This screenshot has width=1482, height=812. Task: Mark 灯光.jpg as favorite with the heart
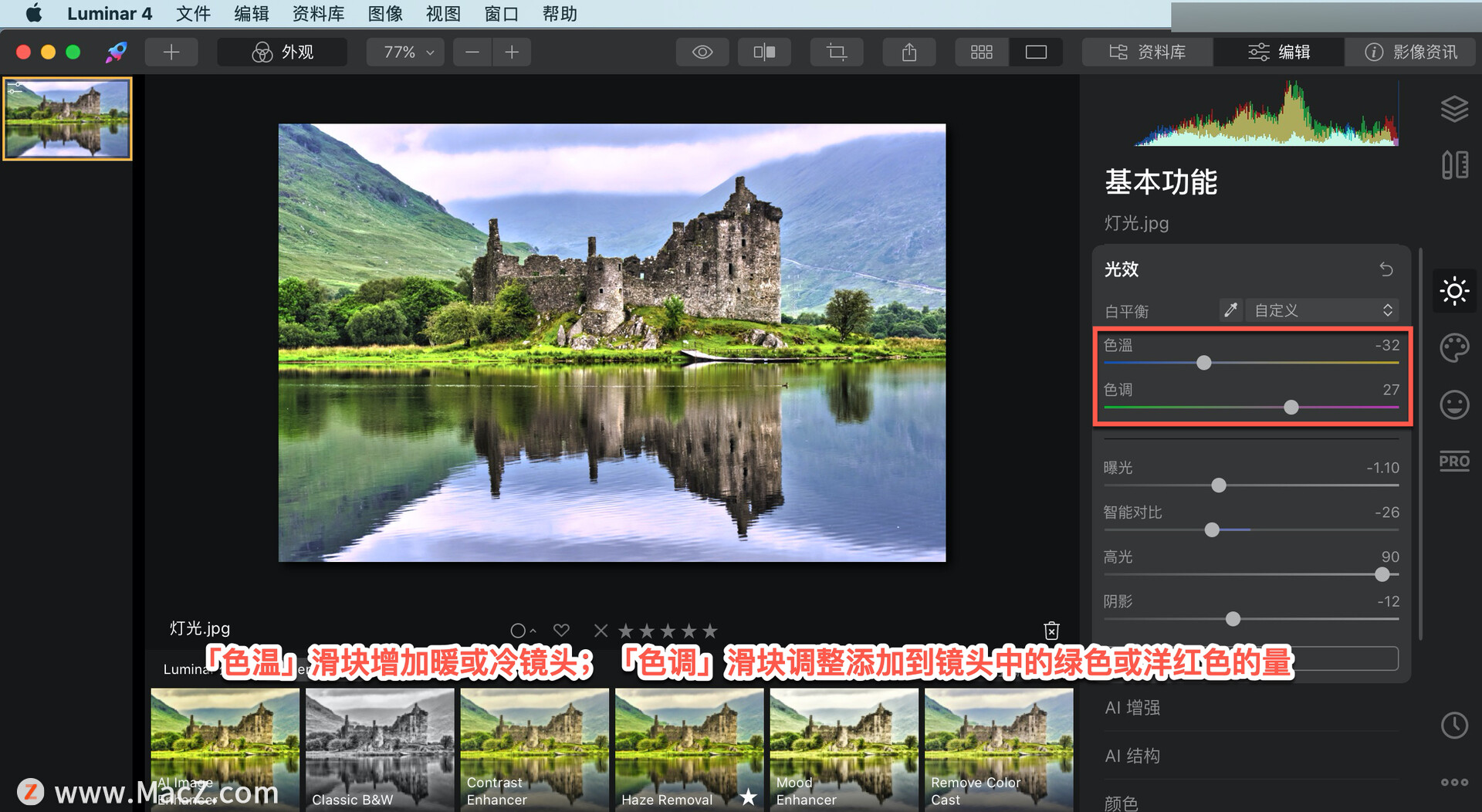[x=561, y=630]
